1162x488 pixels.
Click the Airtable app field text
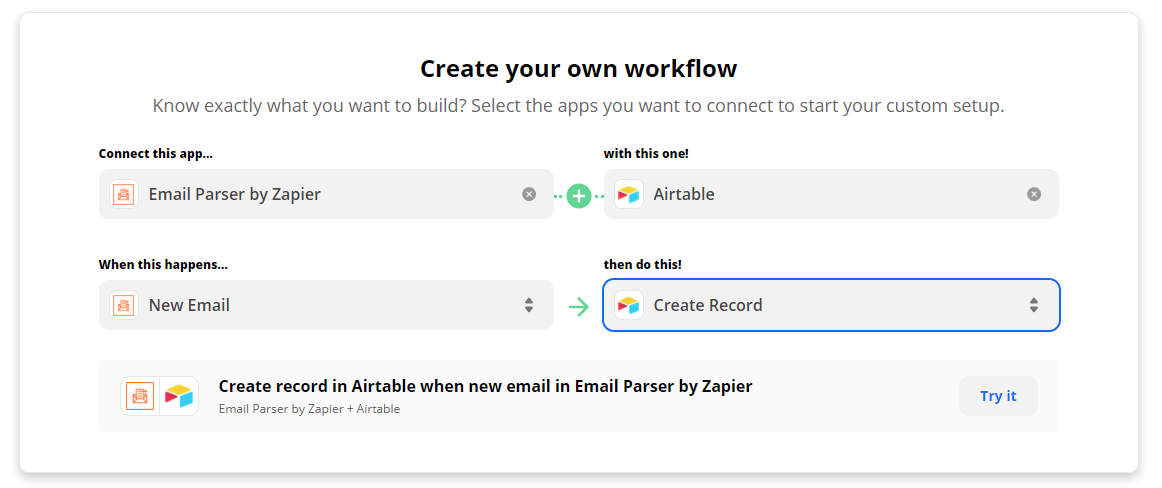pyautogui.click(x=684, y=194)
